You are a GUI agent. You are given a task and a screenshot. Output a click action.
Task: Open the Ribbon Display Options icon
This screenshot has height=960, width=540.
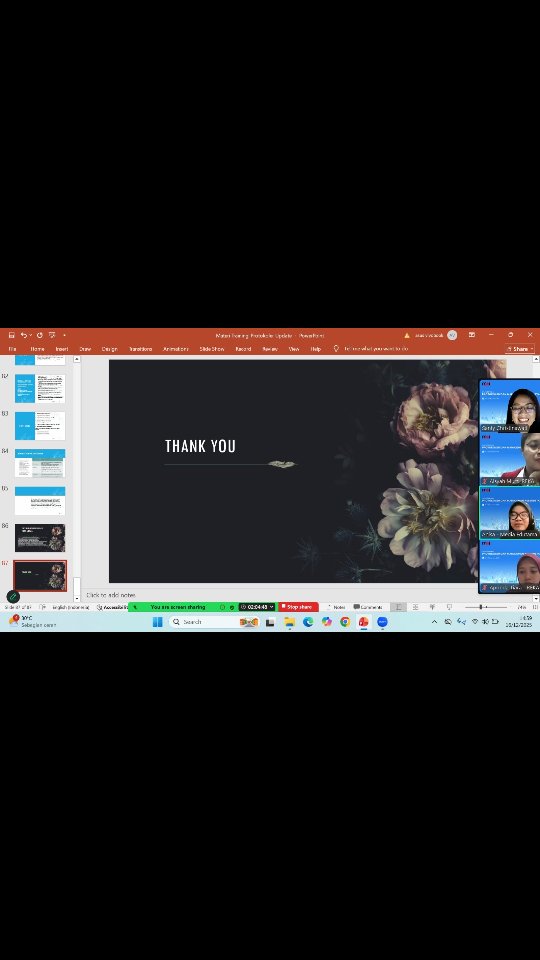pyautogui.click(x=472, y=335)
